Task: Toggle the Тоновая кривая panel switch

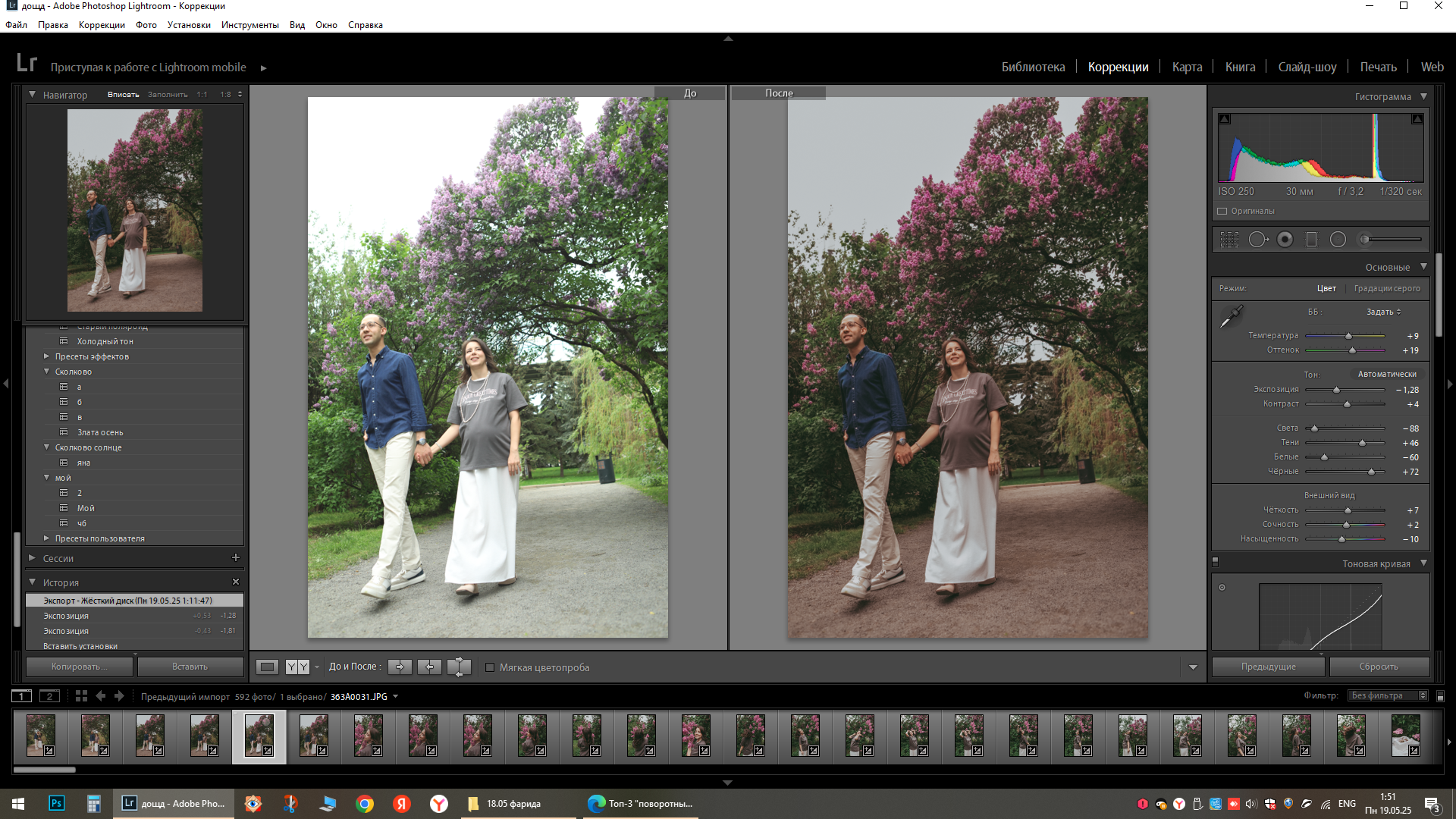Action: pos(1216,563)
